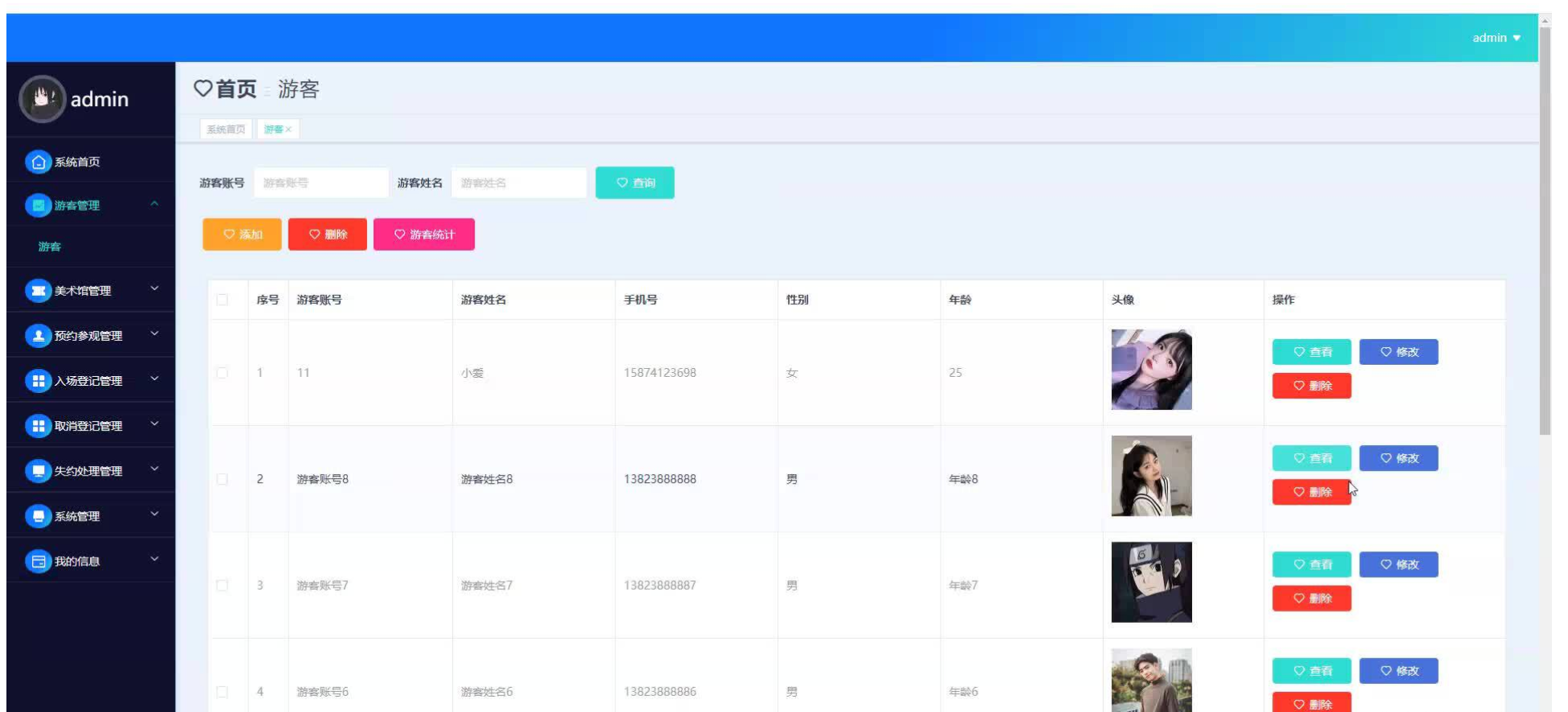Viewport: 1568px width, 712px height.
Task: Click 修改 for 游客账号8 row
Action: click(1399, 458)
